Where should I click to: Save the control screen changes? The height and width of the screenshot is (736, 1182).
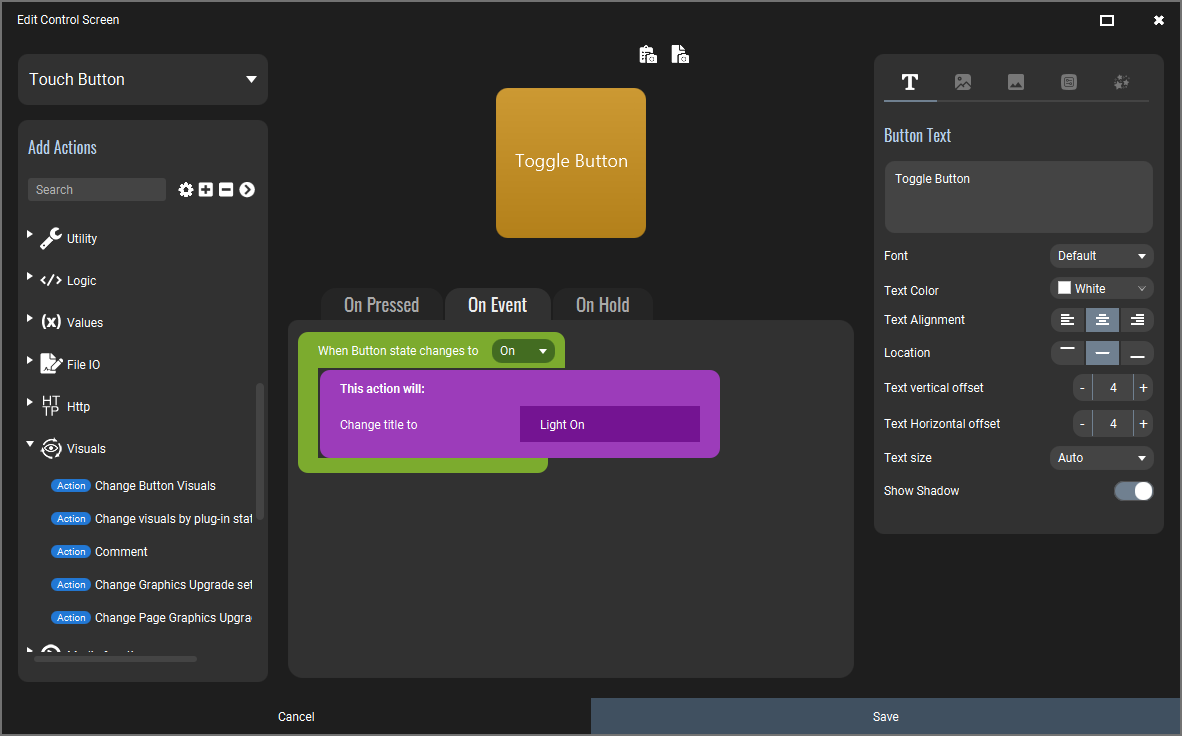click(885, 716)
